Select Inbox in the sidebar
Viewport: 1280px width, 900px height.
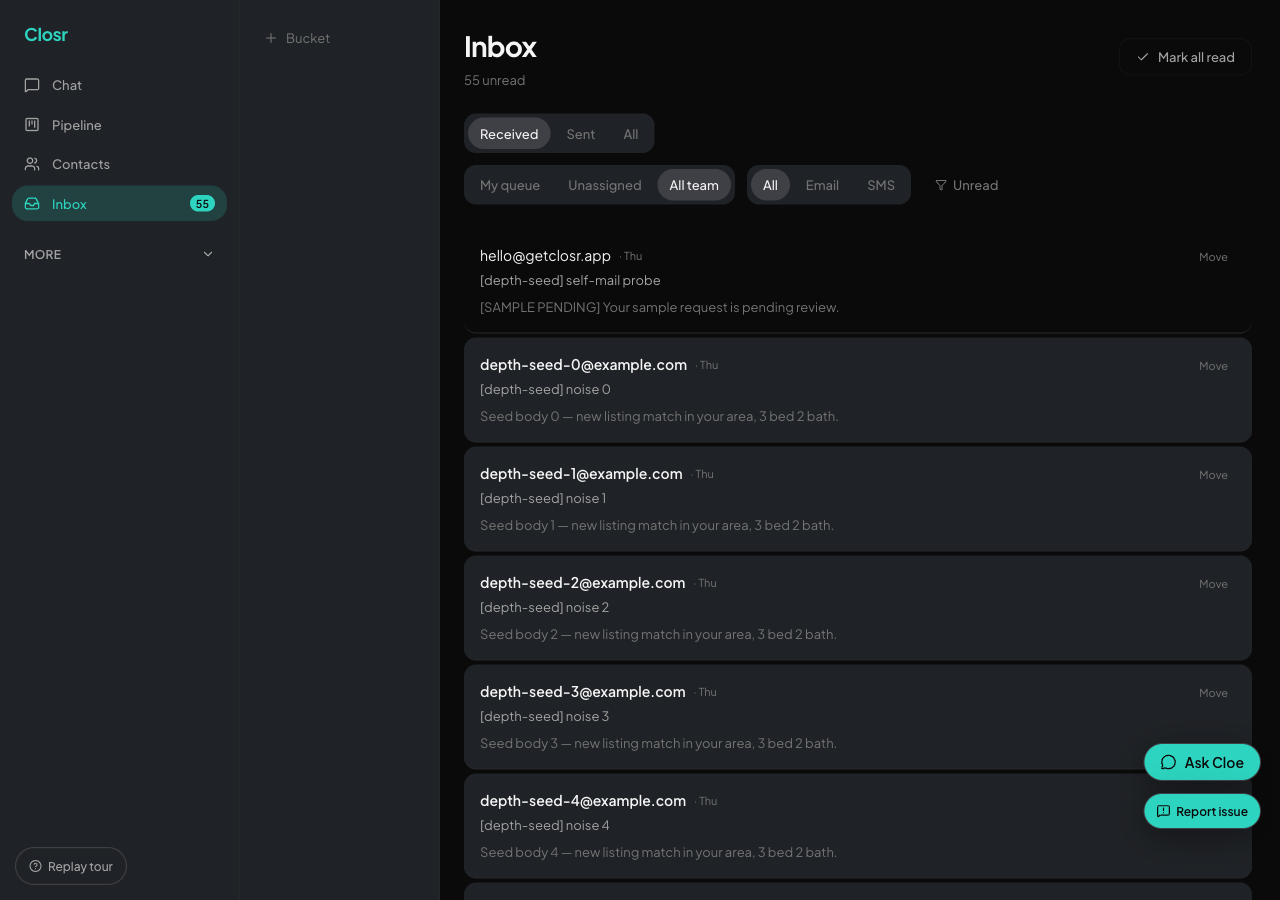point(119,203)
